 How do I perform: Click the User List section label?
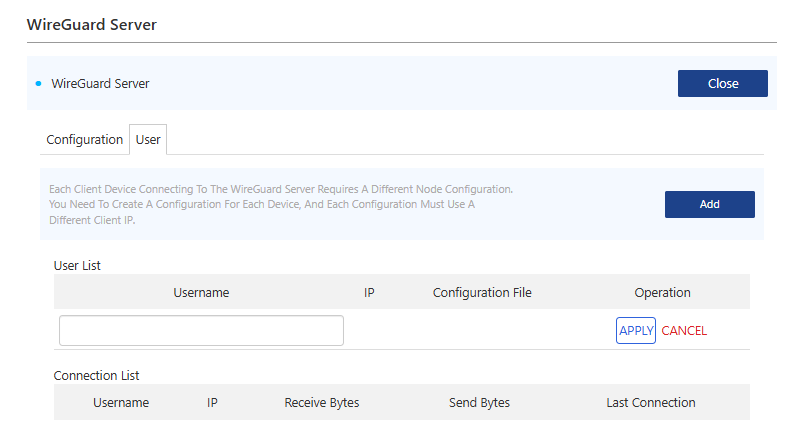click(x=77, y=266)
